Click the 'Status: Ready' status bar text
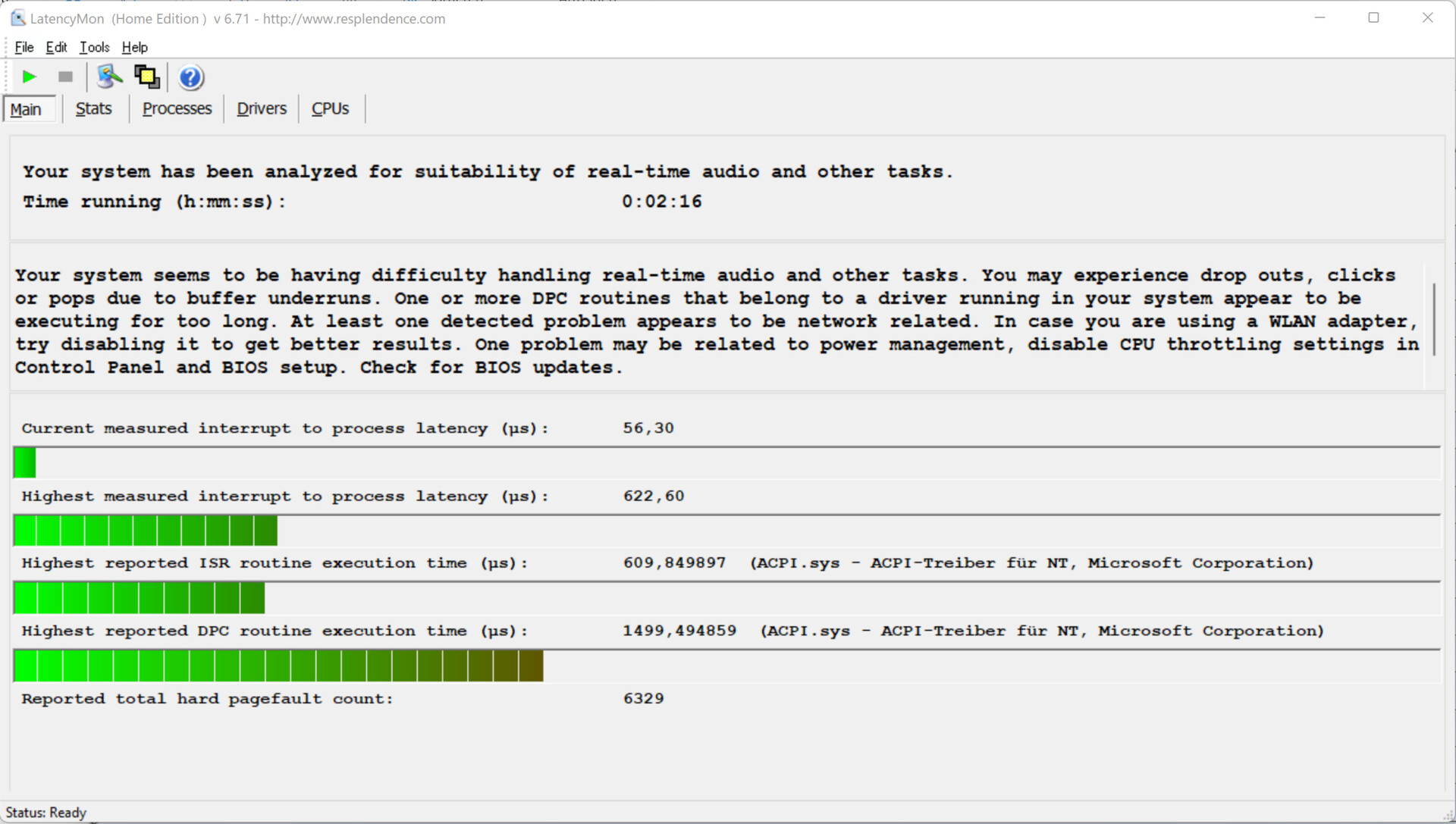Viewport: 1456px width, 824px height. point(46,813)
